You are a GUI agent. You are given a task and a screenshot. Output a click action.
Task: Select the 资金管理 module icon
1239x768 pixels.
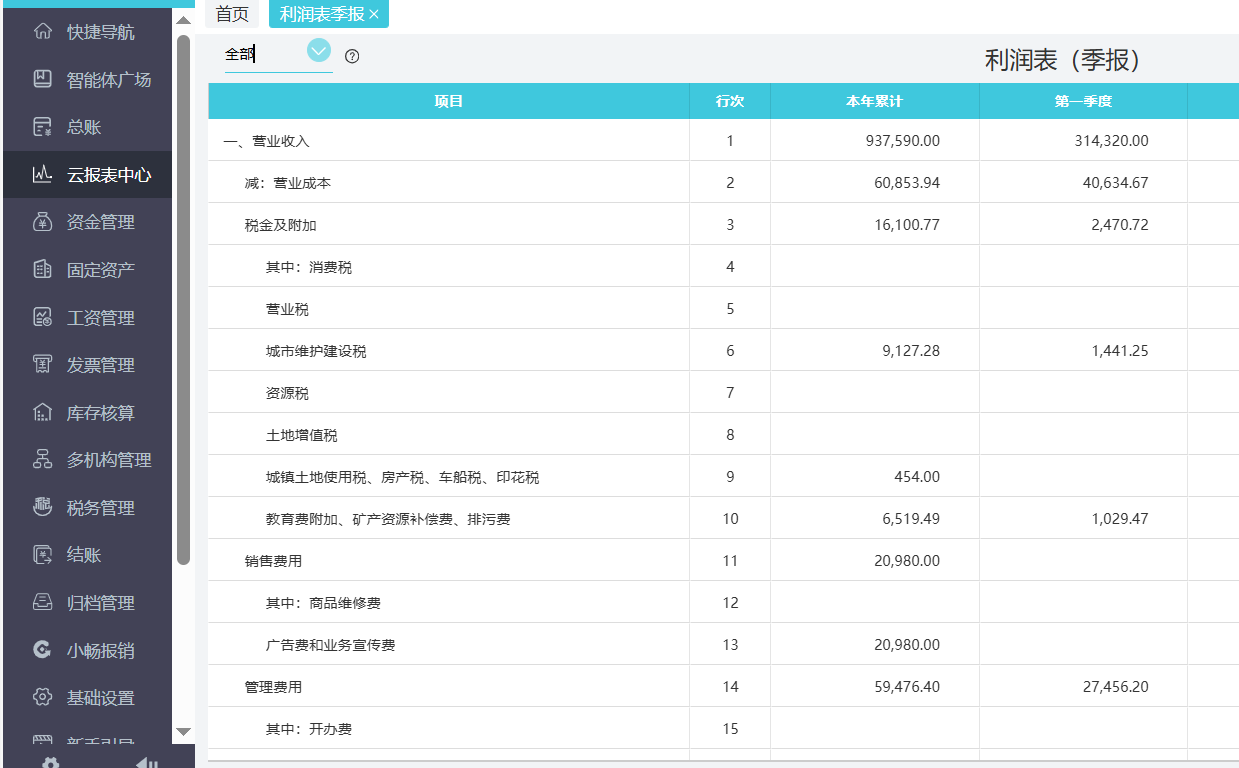[42, 222]
